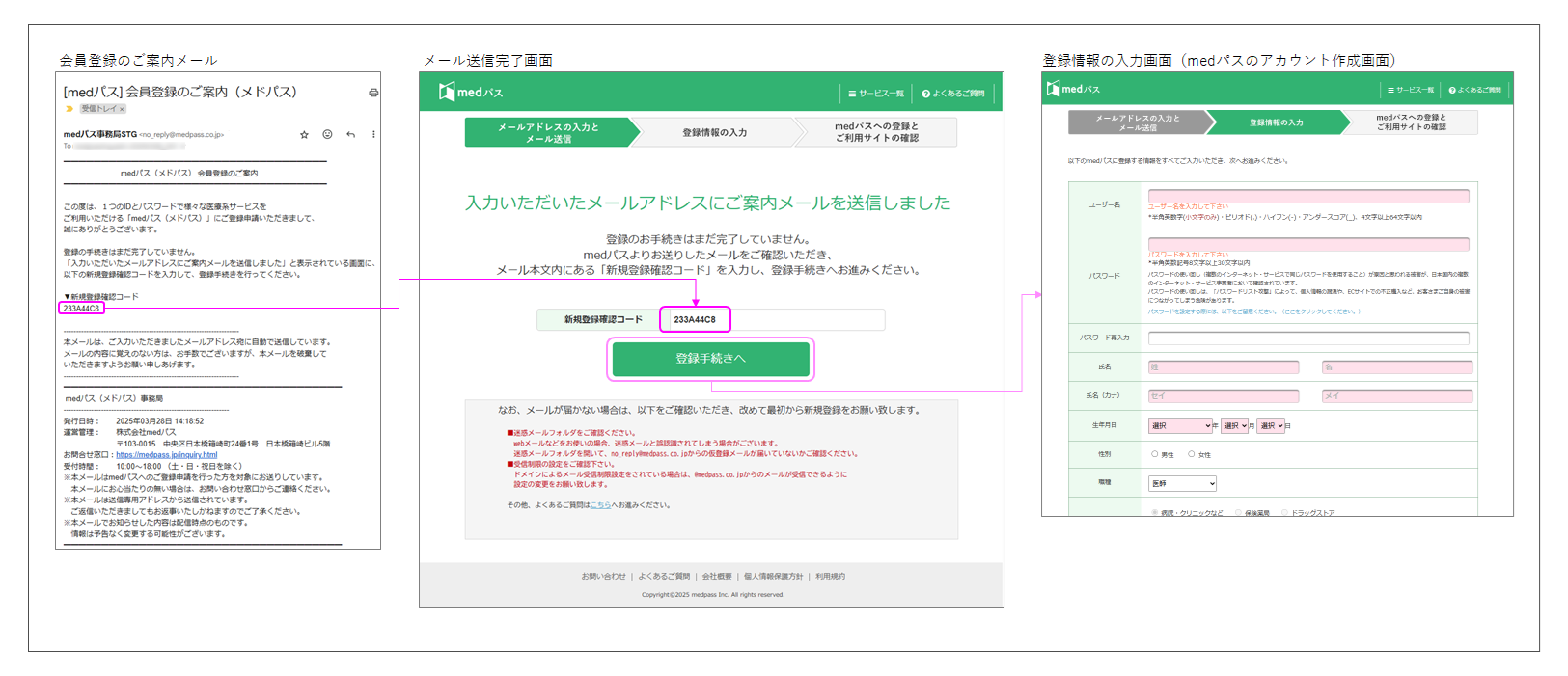
Task: Select 登録情報の入力 step on mail-sent screen
Action: (x=715, y=132)
